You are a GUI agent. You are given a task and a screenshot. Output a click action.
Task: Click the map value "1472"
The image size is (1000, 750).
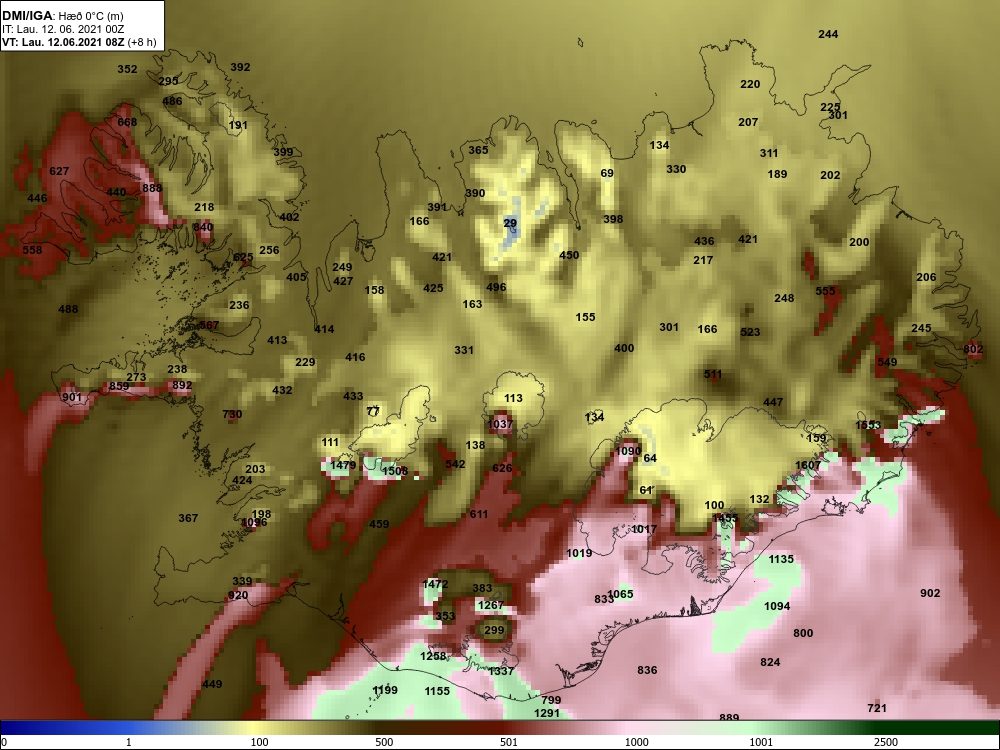click(435, 584)
